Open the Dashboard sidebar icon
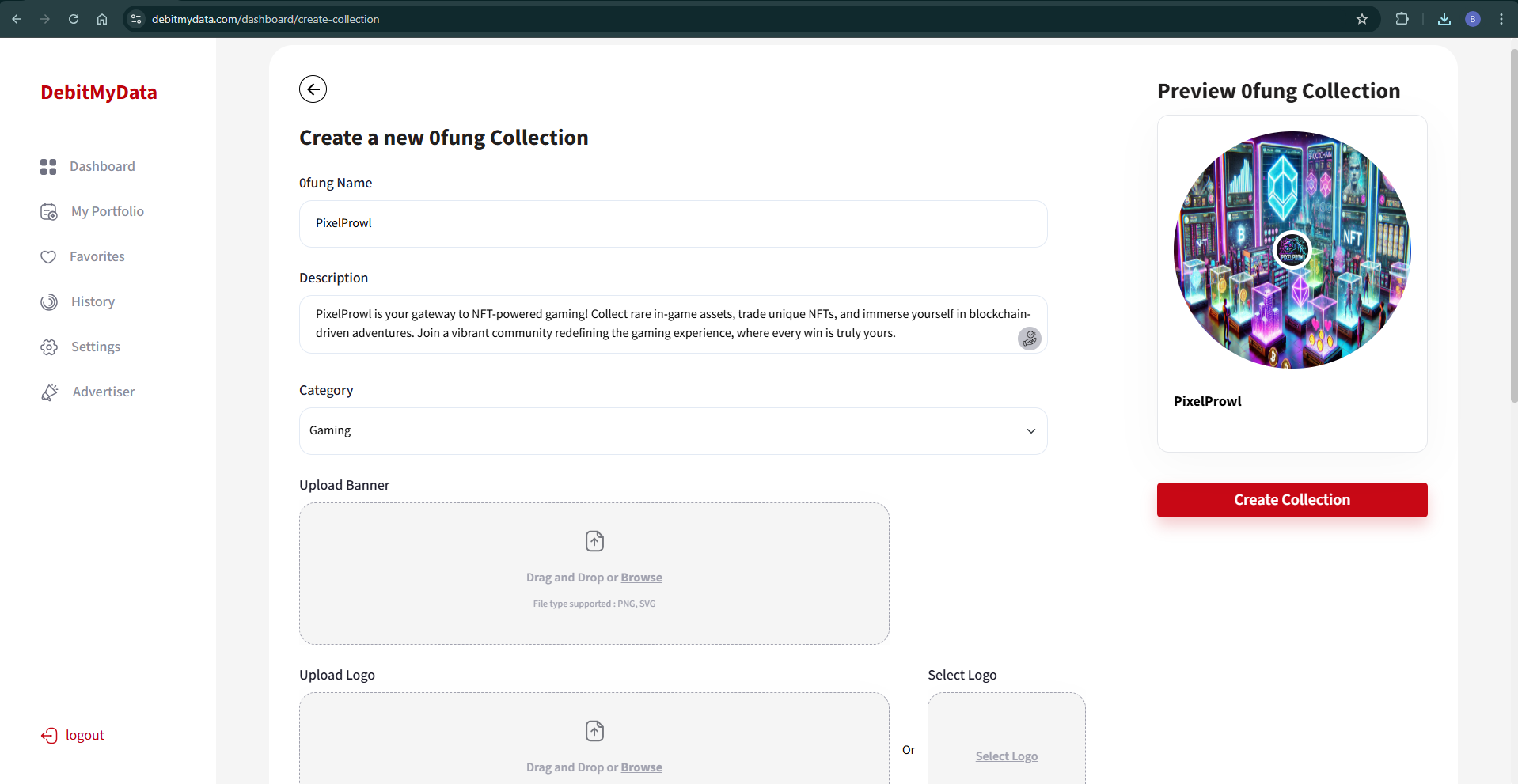This screenshot has height=784, width=1518. [x=48, y=166]
